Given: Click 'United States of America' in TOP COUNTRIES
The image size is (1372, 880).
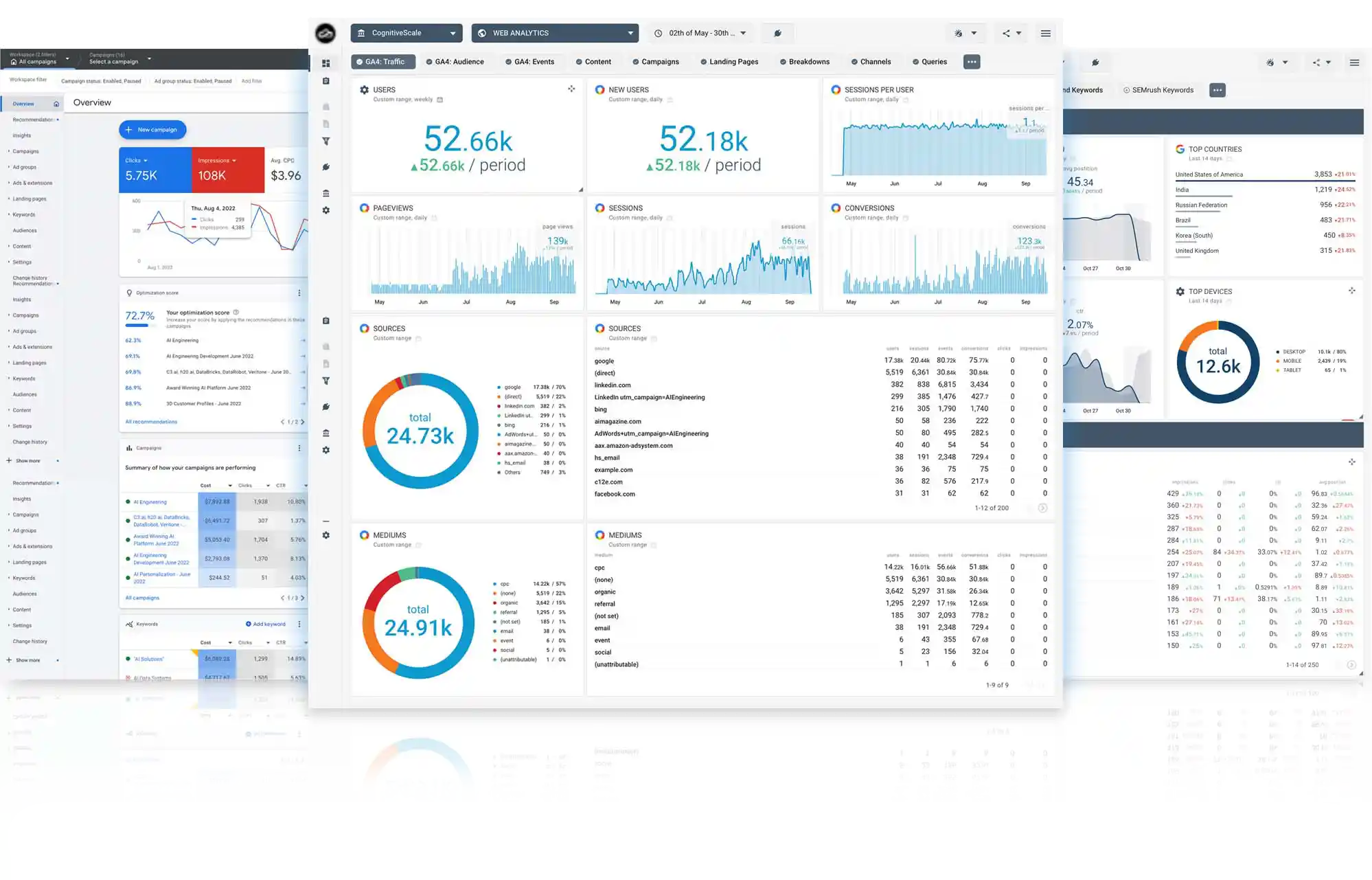Looking at the screenshot, I should [x=1209, y=174].
